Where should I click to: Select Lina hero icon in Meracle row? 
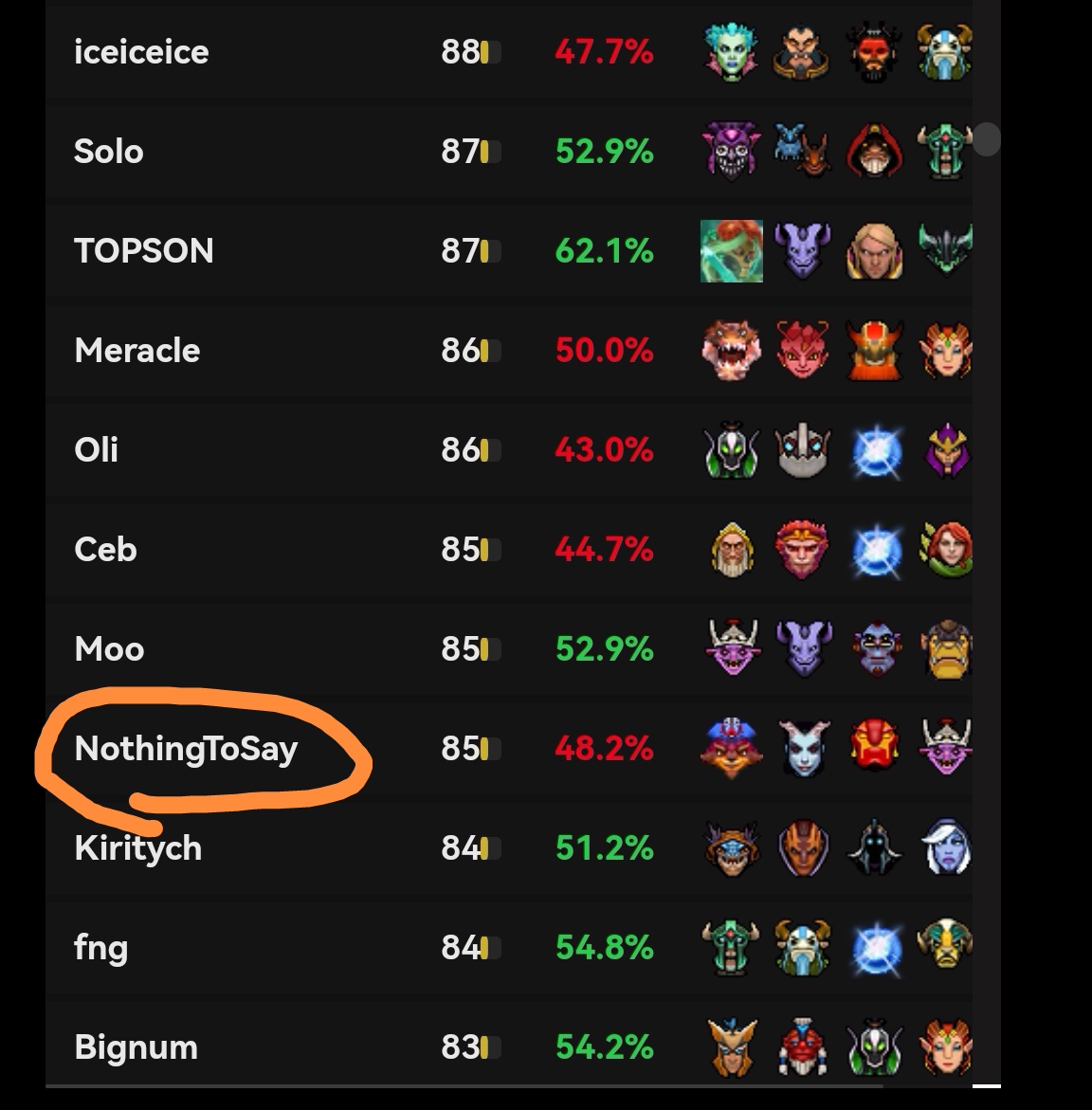coord(945,351)
